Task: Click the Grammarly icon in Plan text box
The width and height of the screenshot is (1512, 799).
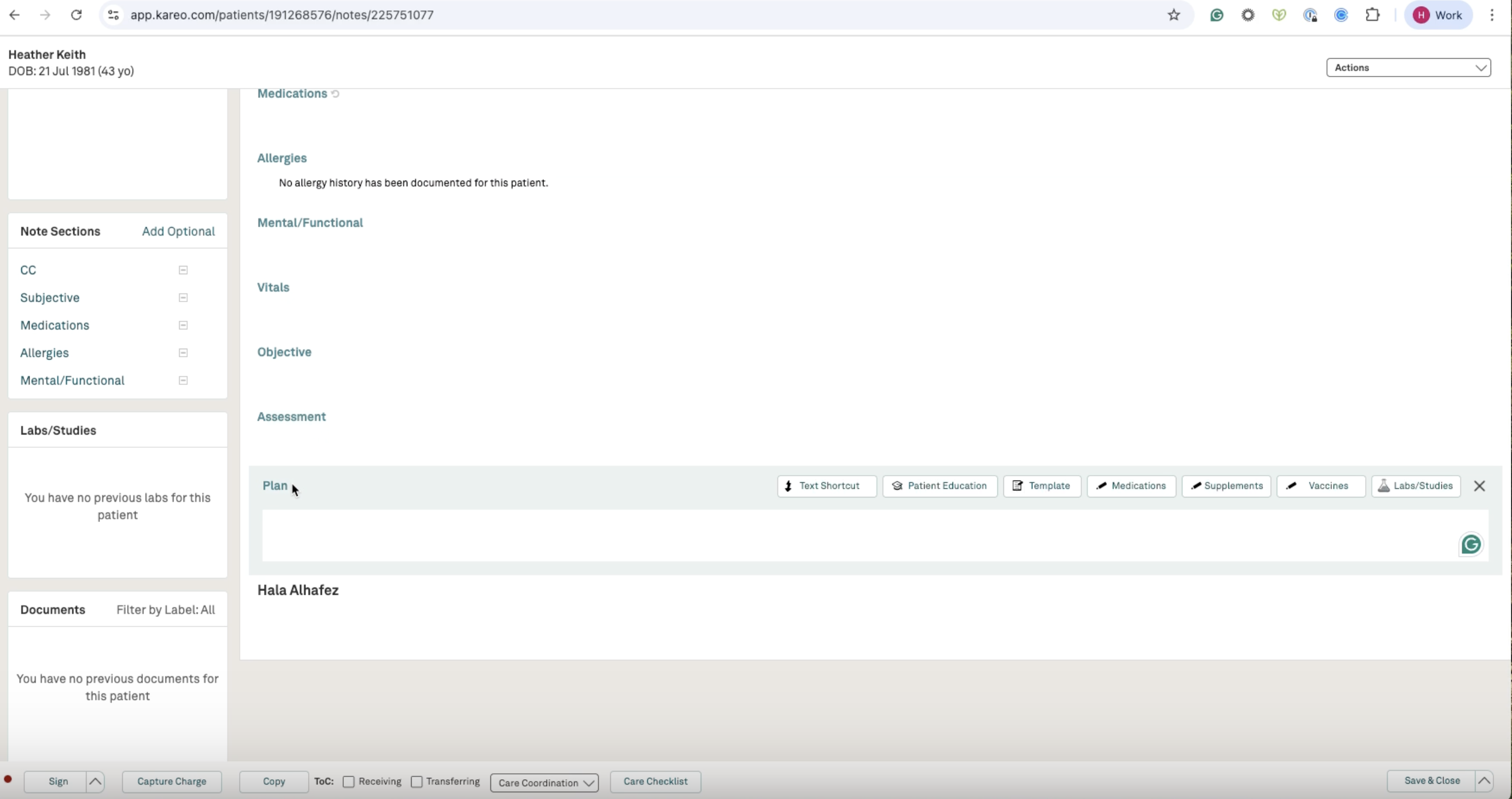Action: click(1470, 545)
